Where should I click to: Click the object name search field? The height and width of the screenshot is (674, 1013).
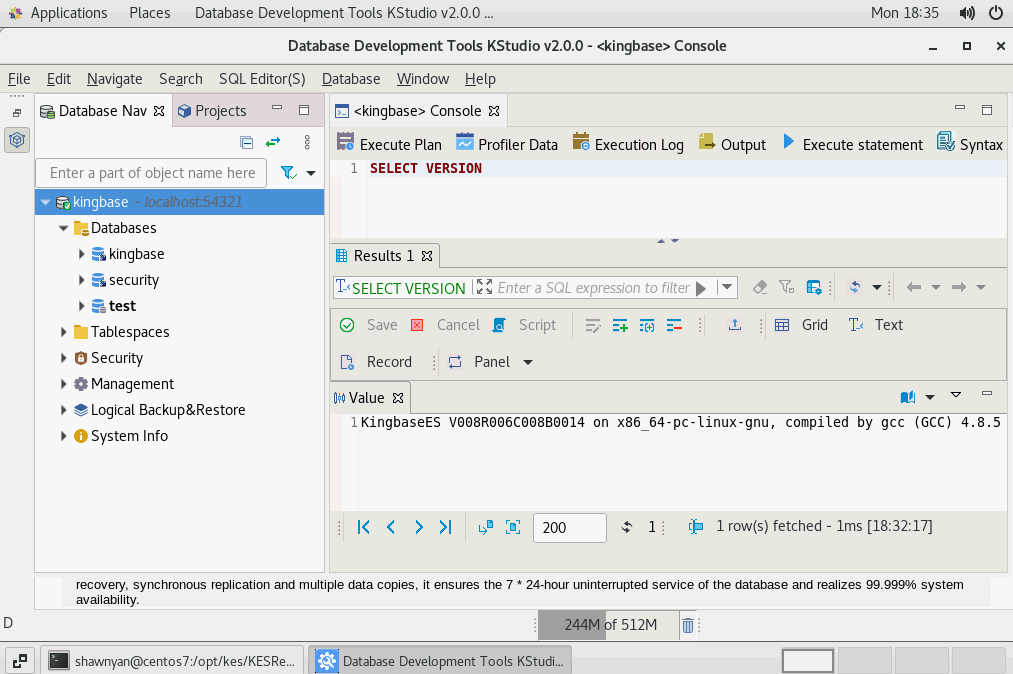[152, 173]
